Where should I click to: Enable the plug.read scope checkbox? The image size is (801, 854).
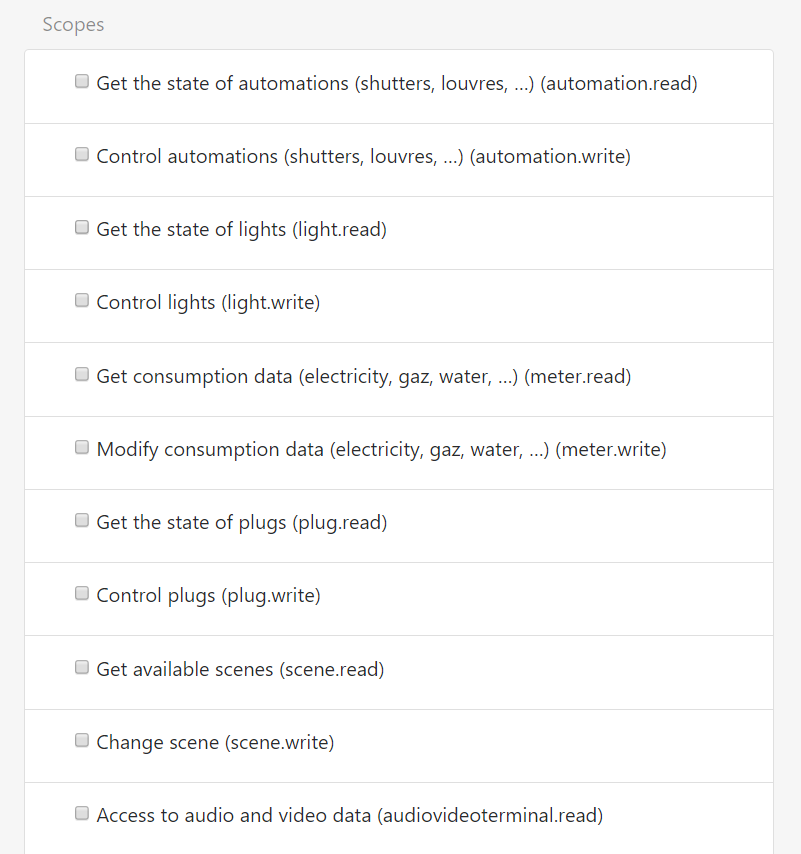click(x=81, y=520)
